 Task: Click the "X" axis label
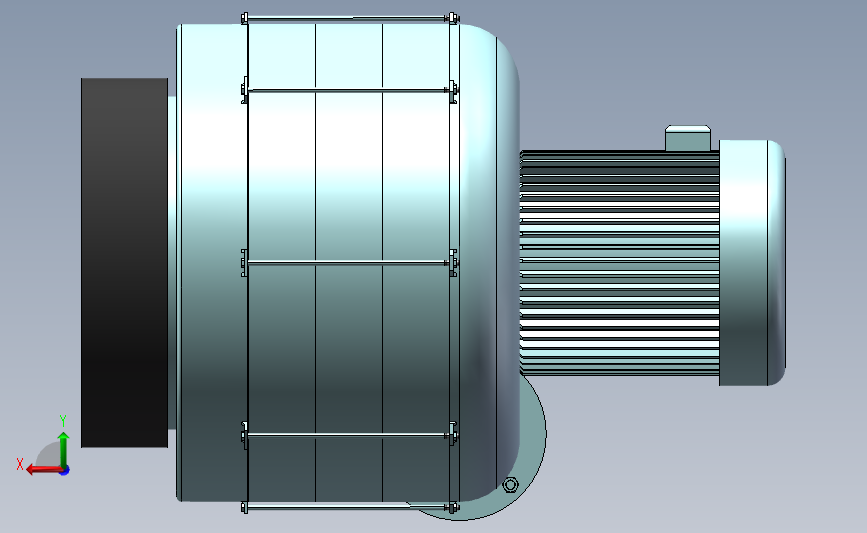(x=20, y=464)
